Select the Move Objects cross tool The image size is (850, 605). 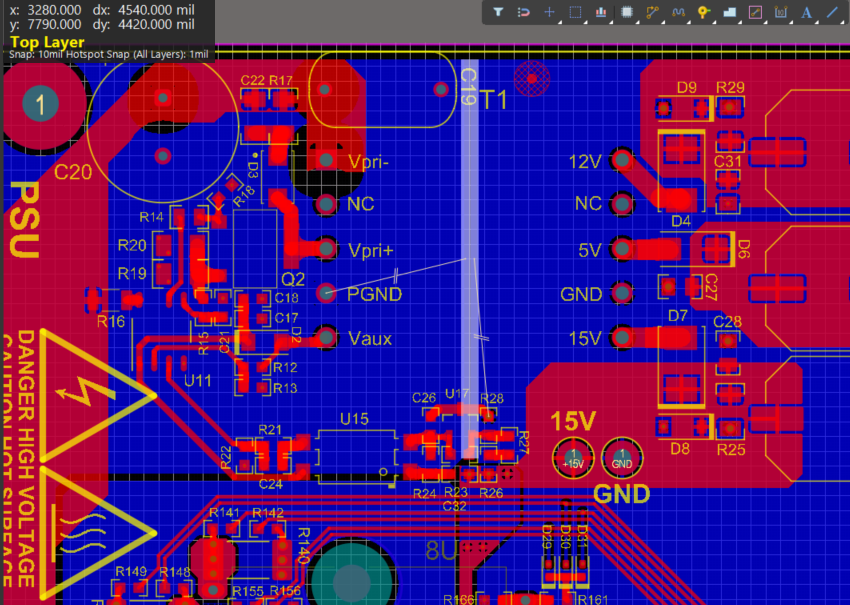coord(549,12)
